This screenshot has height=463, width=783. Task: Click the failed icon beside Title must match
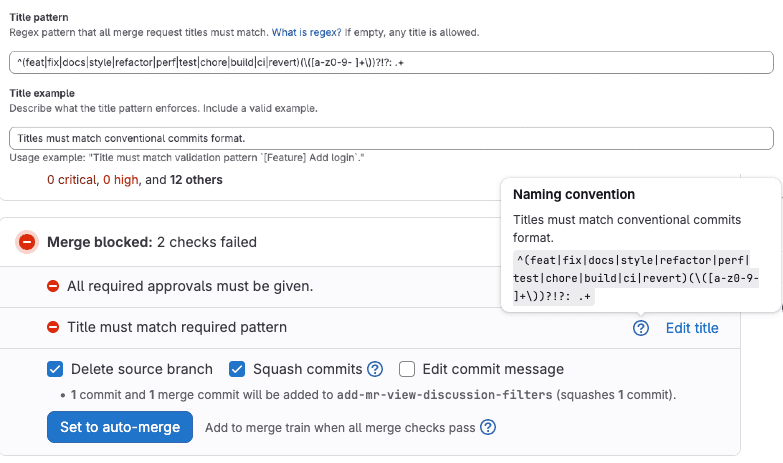(x=53, y=327)
